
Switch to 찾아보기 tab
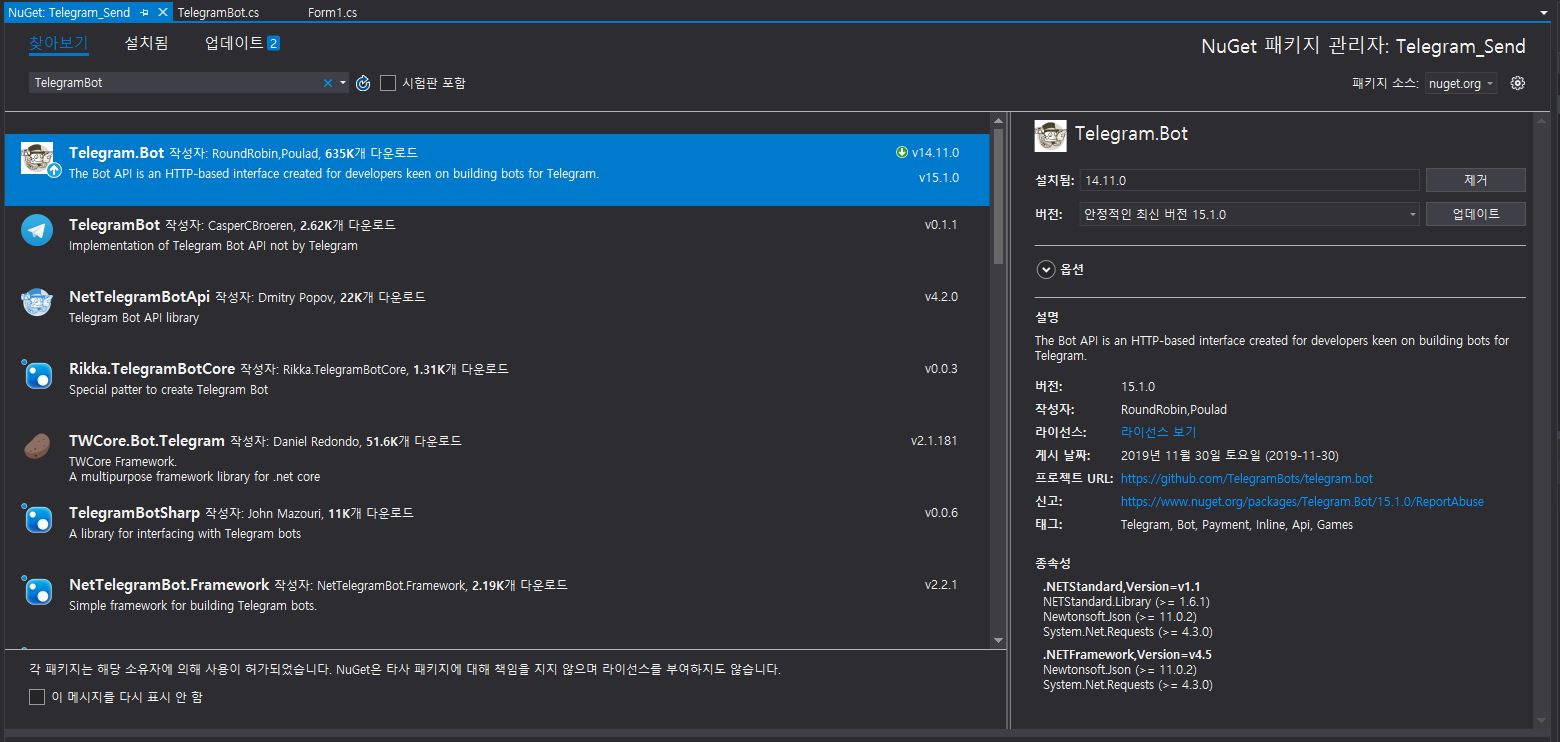59,43
